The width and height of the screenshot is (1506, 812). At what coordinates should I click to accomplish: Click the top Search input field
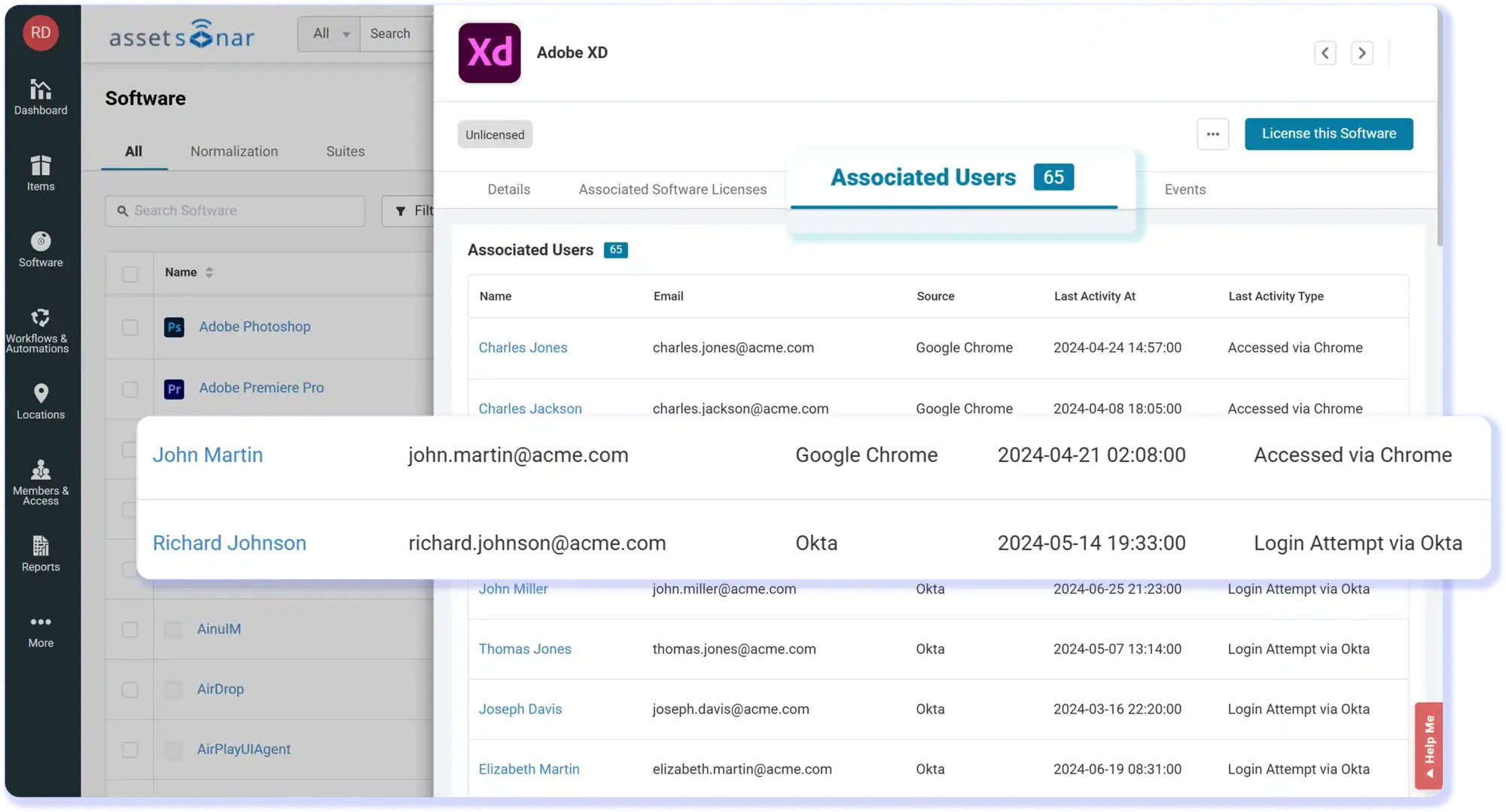tap(397, 34)
